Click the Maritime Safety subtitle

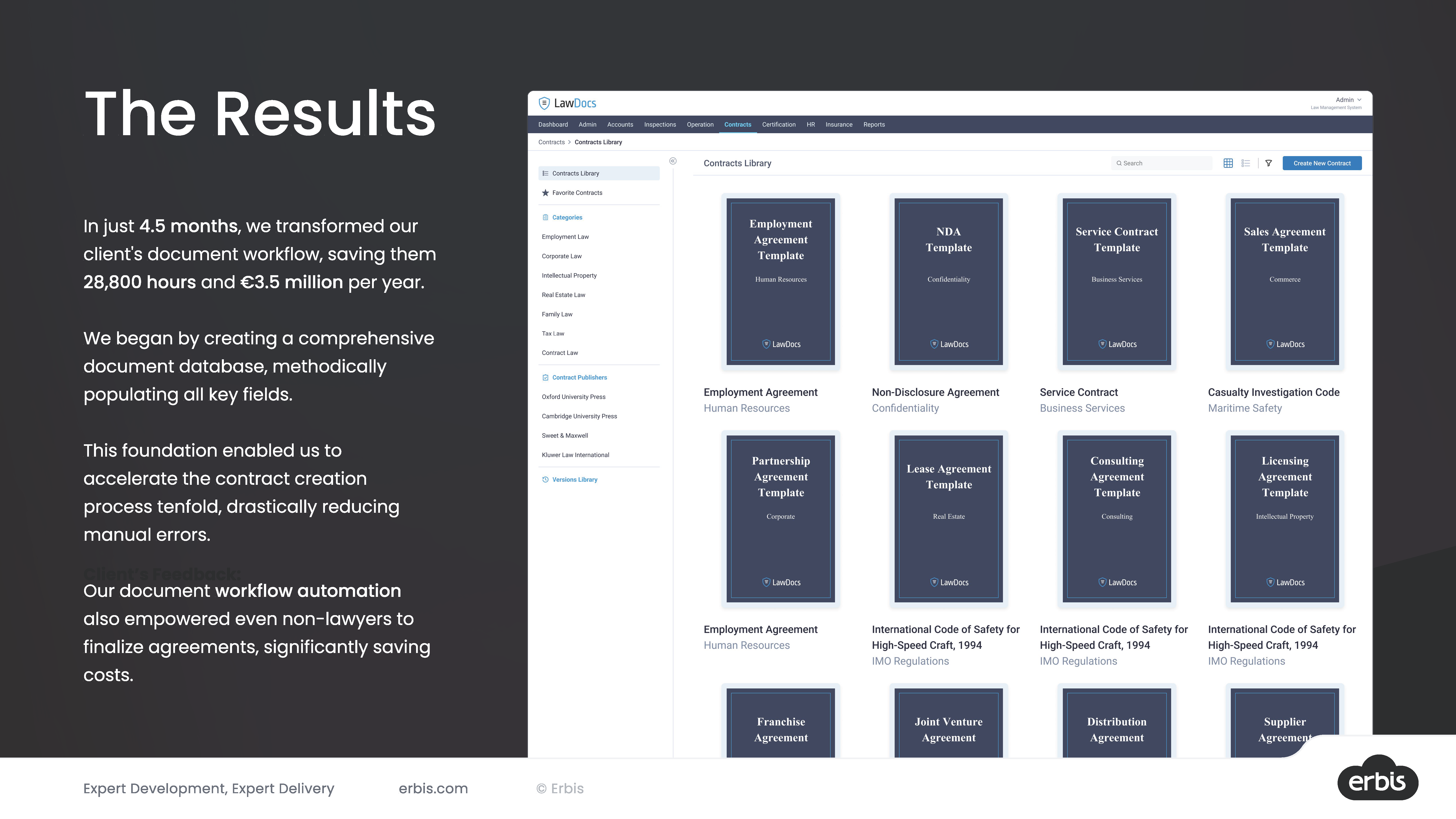click(1245, 408)
